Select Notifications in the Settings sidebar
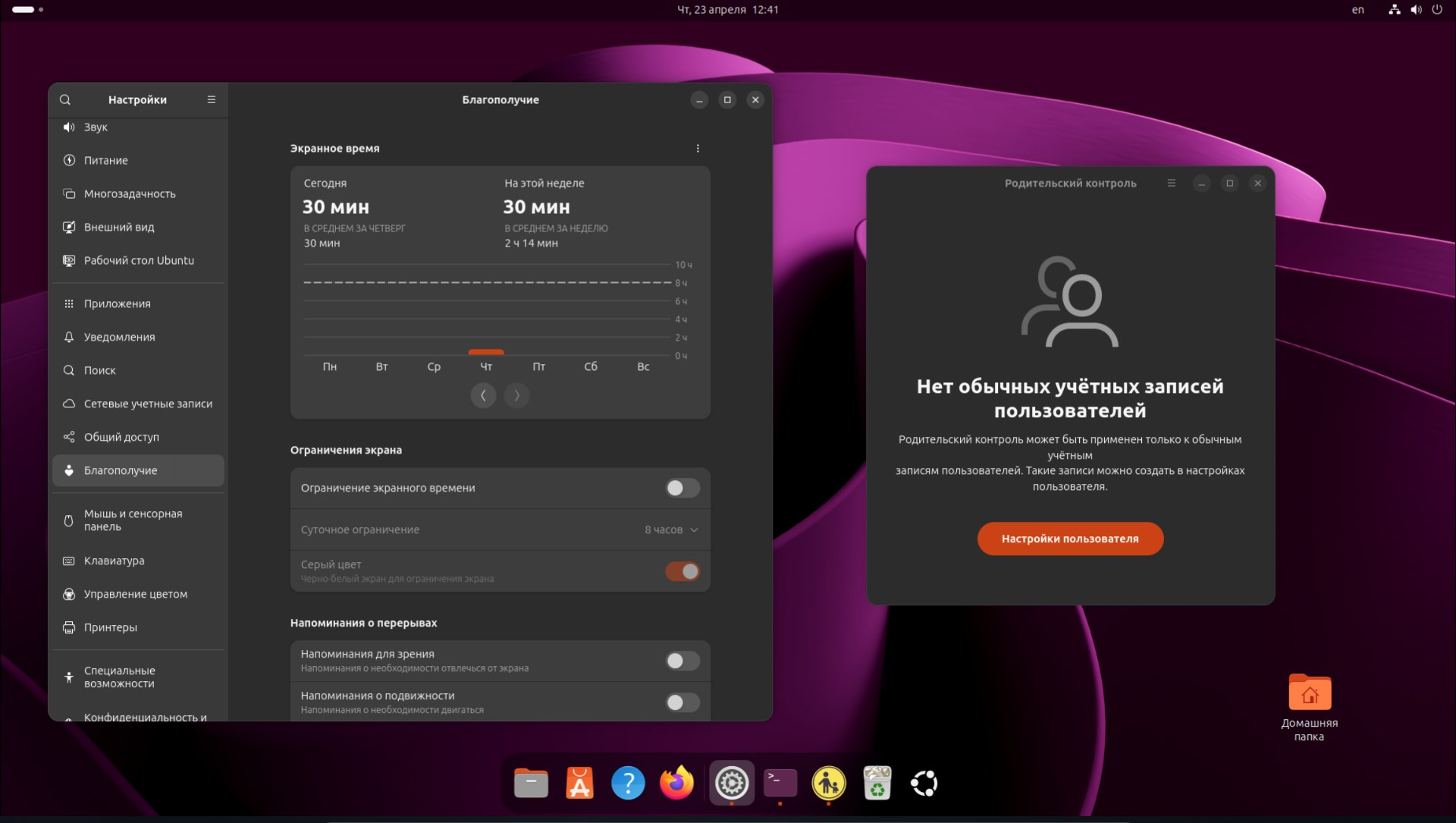This screenshot has height=823, width=1456. [119, 337]
